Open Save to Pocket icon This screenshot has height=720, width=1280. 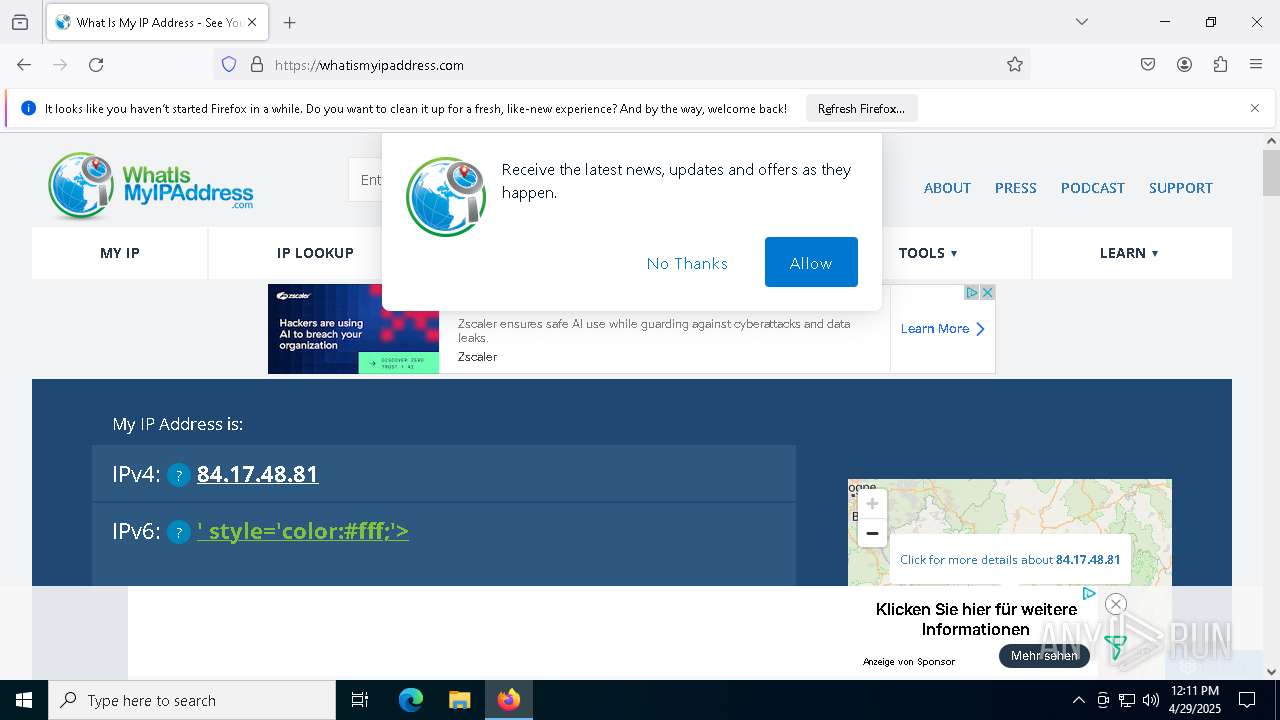[x=1148, y=65]
